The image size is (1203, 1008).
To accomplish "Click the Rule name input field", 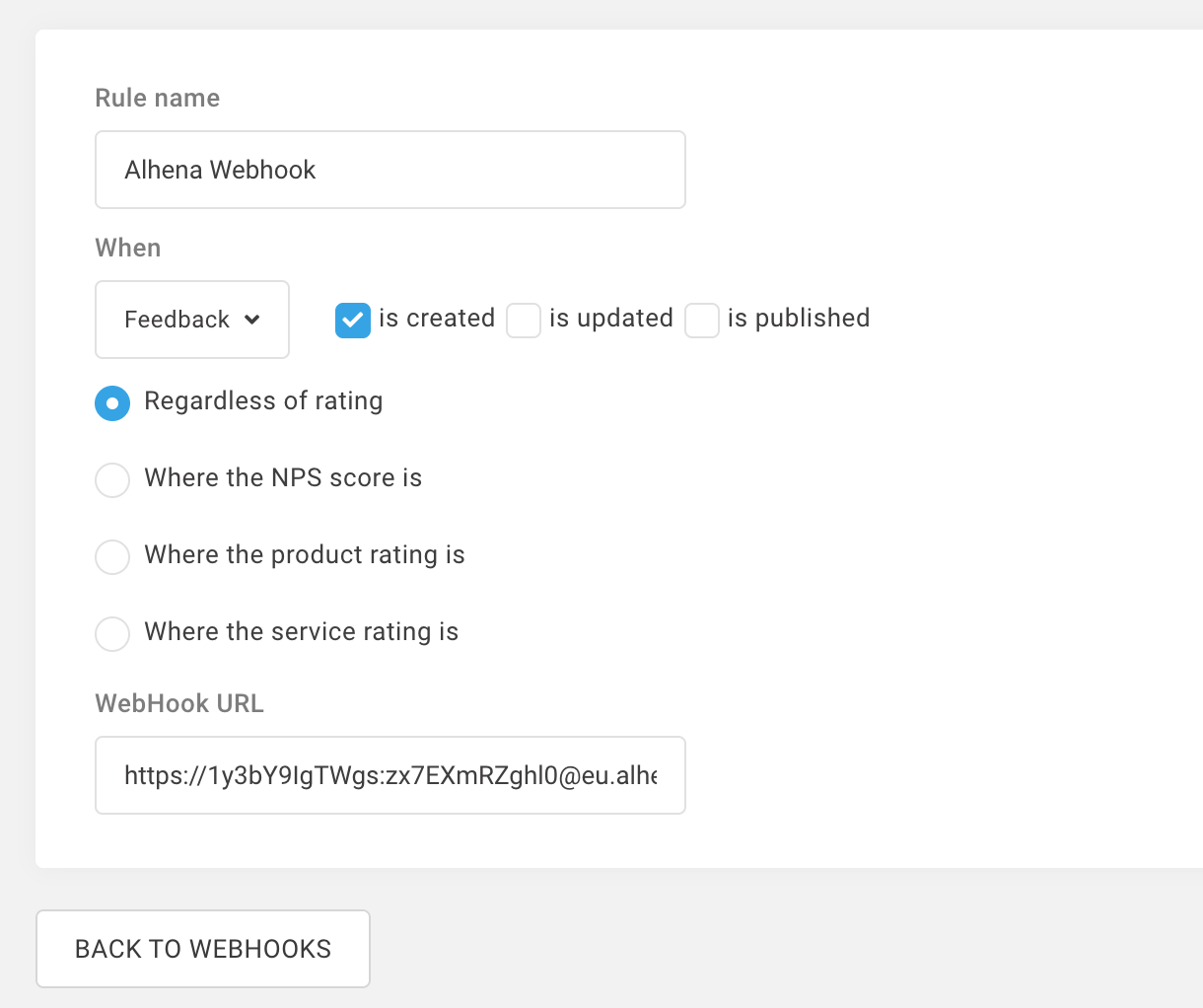I will pos(389,170).
